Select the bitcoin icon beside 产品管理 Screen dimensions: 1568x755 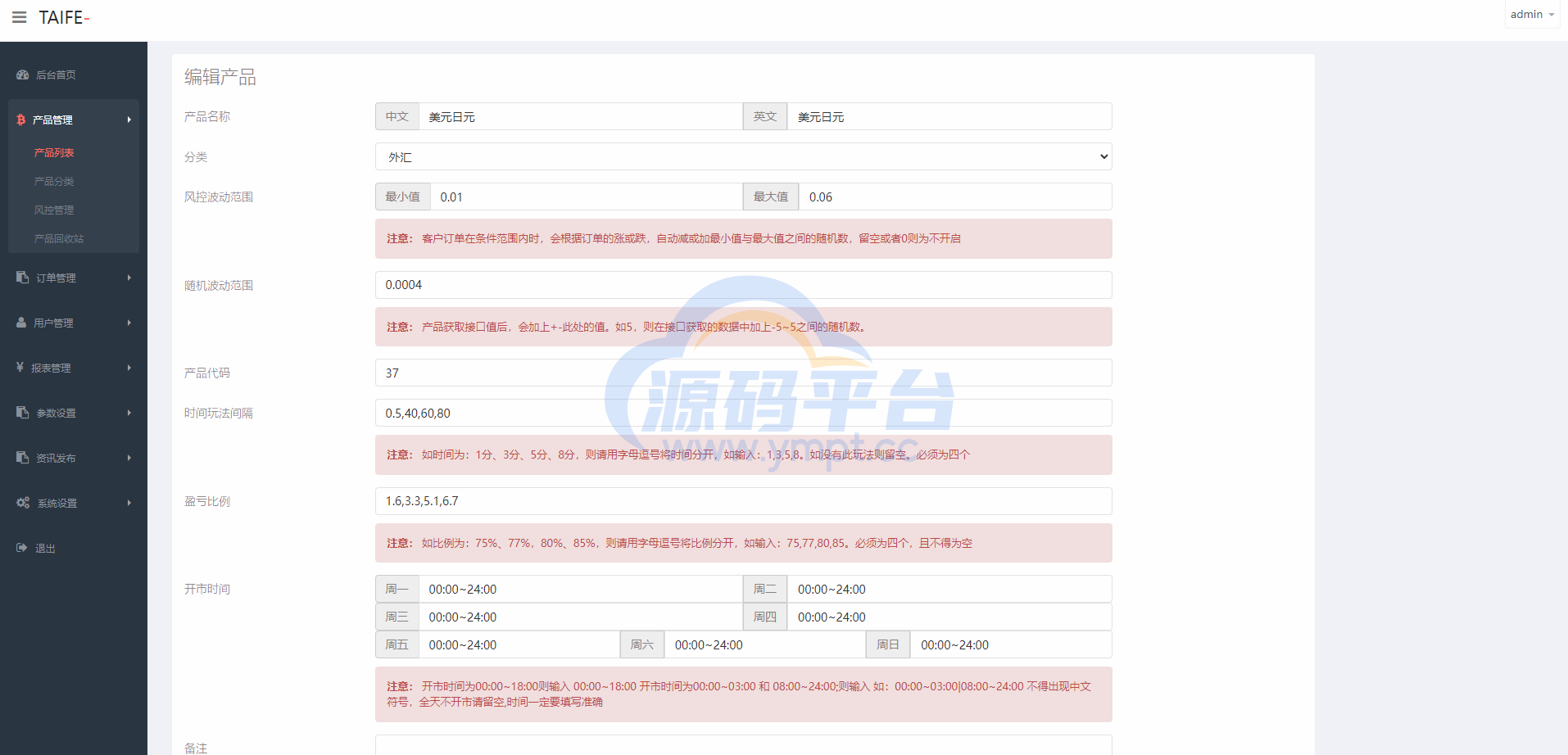coord(21,120)
